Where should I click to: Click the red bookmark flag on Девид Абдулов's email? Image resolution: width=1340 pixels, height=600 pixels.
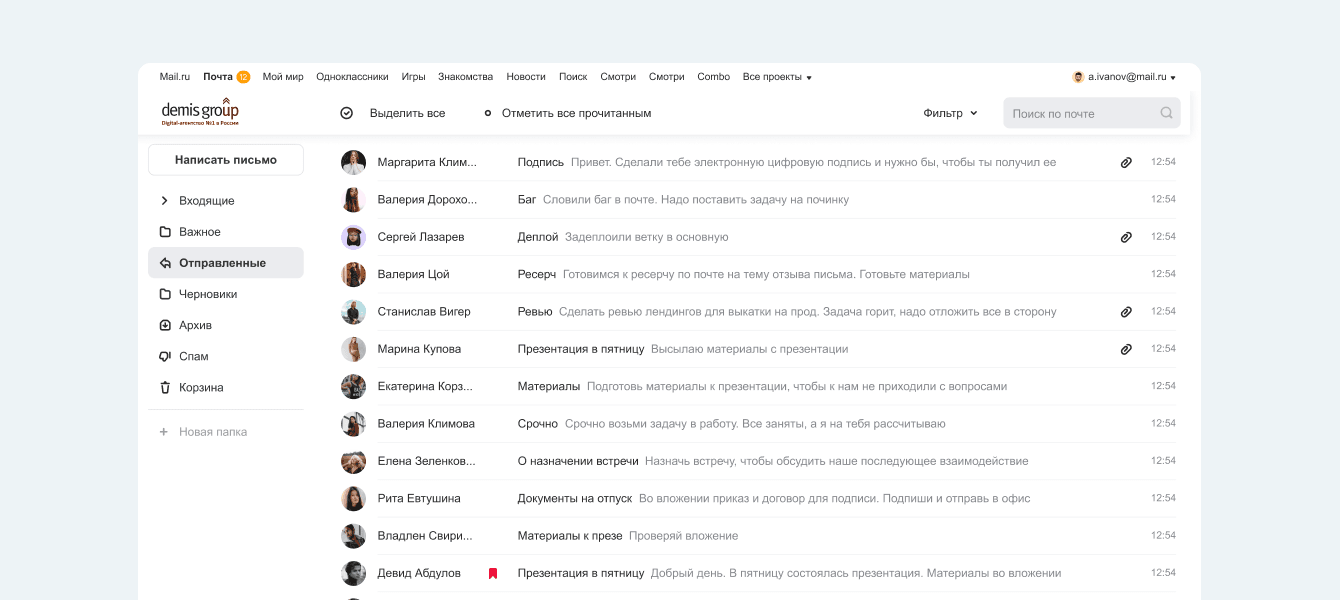click(493, 573)
